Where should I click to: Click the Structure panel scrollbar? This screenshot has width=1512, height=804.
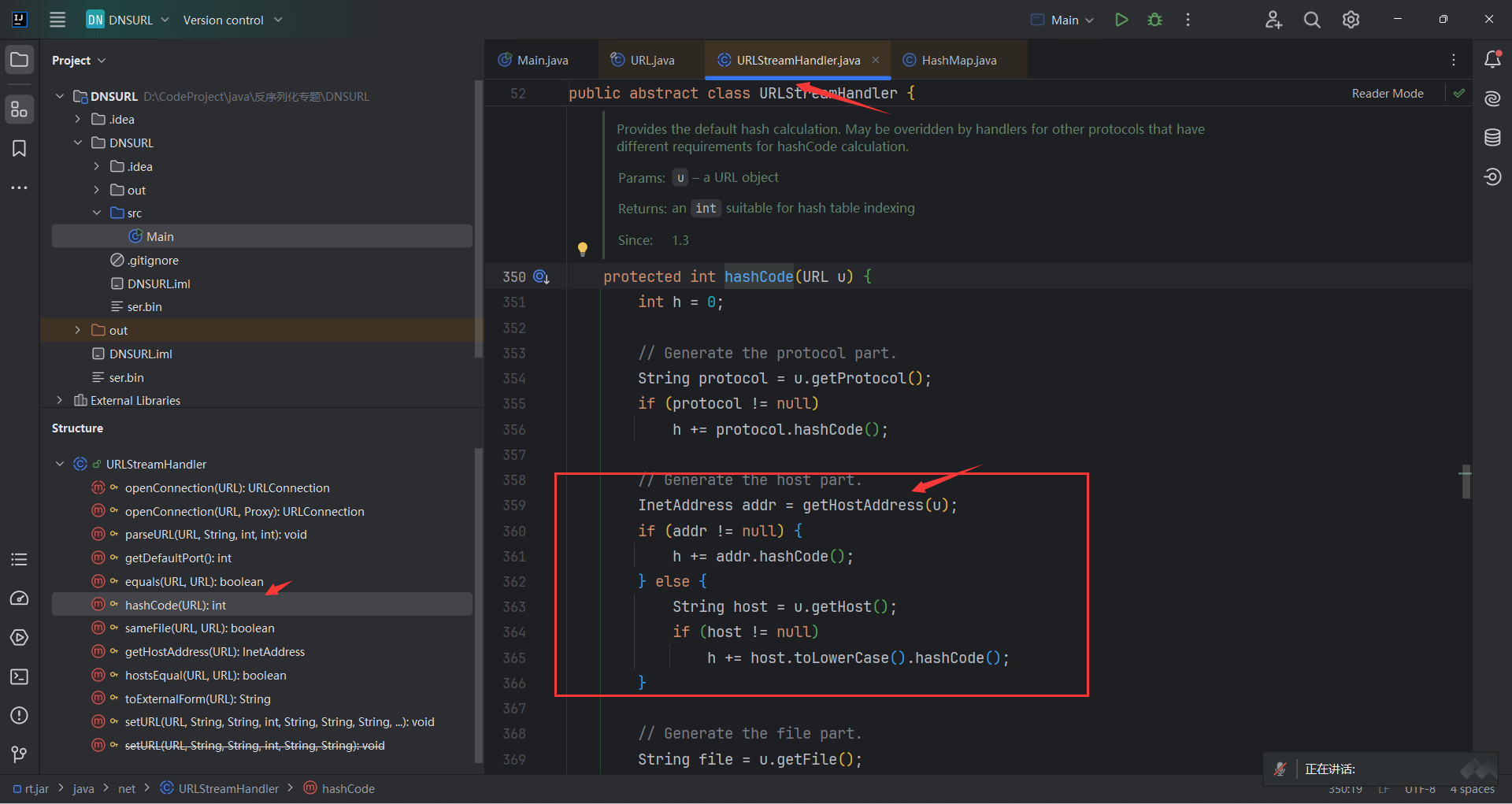[478, 605]
